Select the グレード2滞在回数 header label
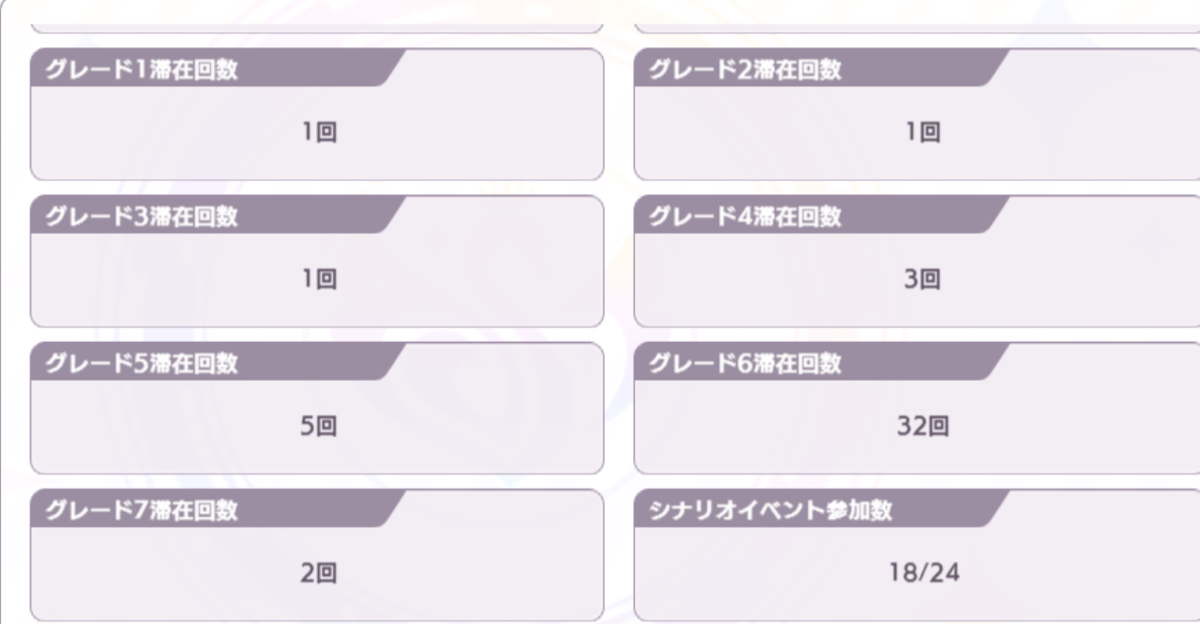The width and height of the screenshot is (1200, 624). pyautogui.click(x=745, y=70)
